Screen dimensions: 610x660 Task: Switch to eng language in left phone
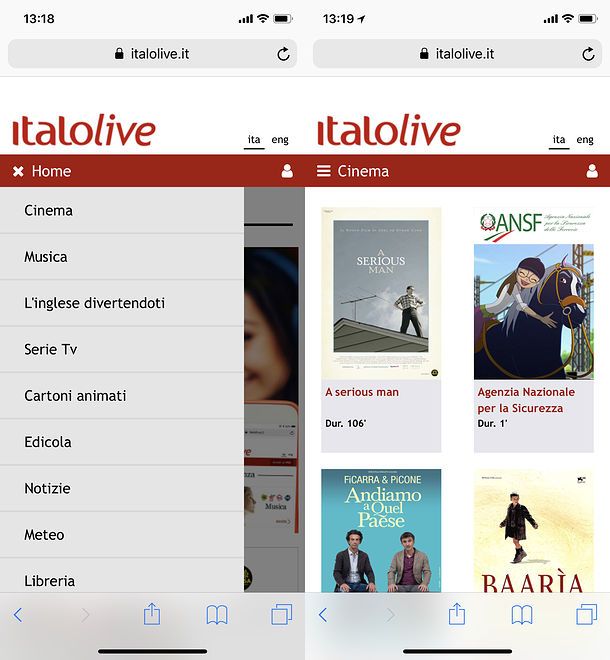point(280,140)
